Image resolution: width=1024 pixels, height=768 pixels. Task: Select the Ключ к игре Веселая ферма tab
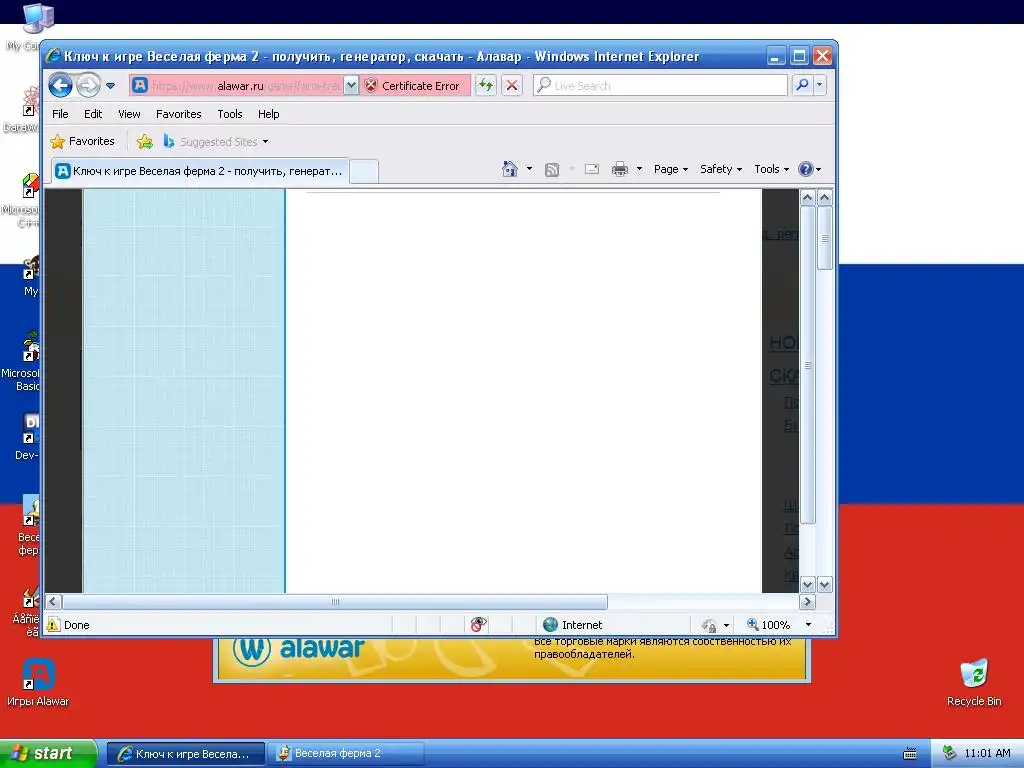point(200,171)
